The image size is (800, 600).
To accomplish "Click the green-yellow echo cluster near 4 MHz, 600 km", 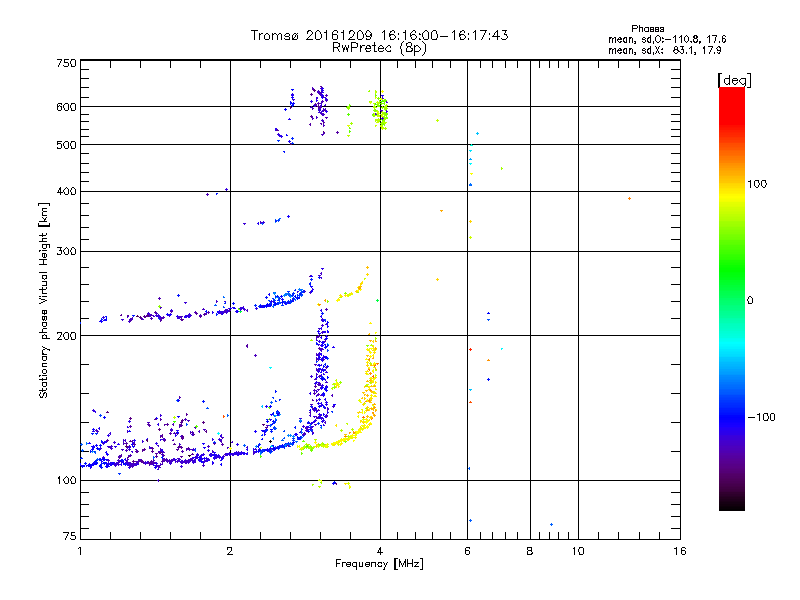I will [x=380, y=110].
